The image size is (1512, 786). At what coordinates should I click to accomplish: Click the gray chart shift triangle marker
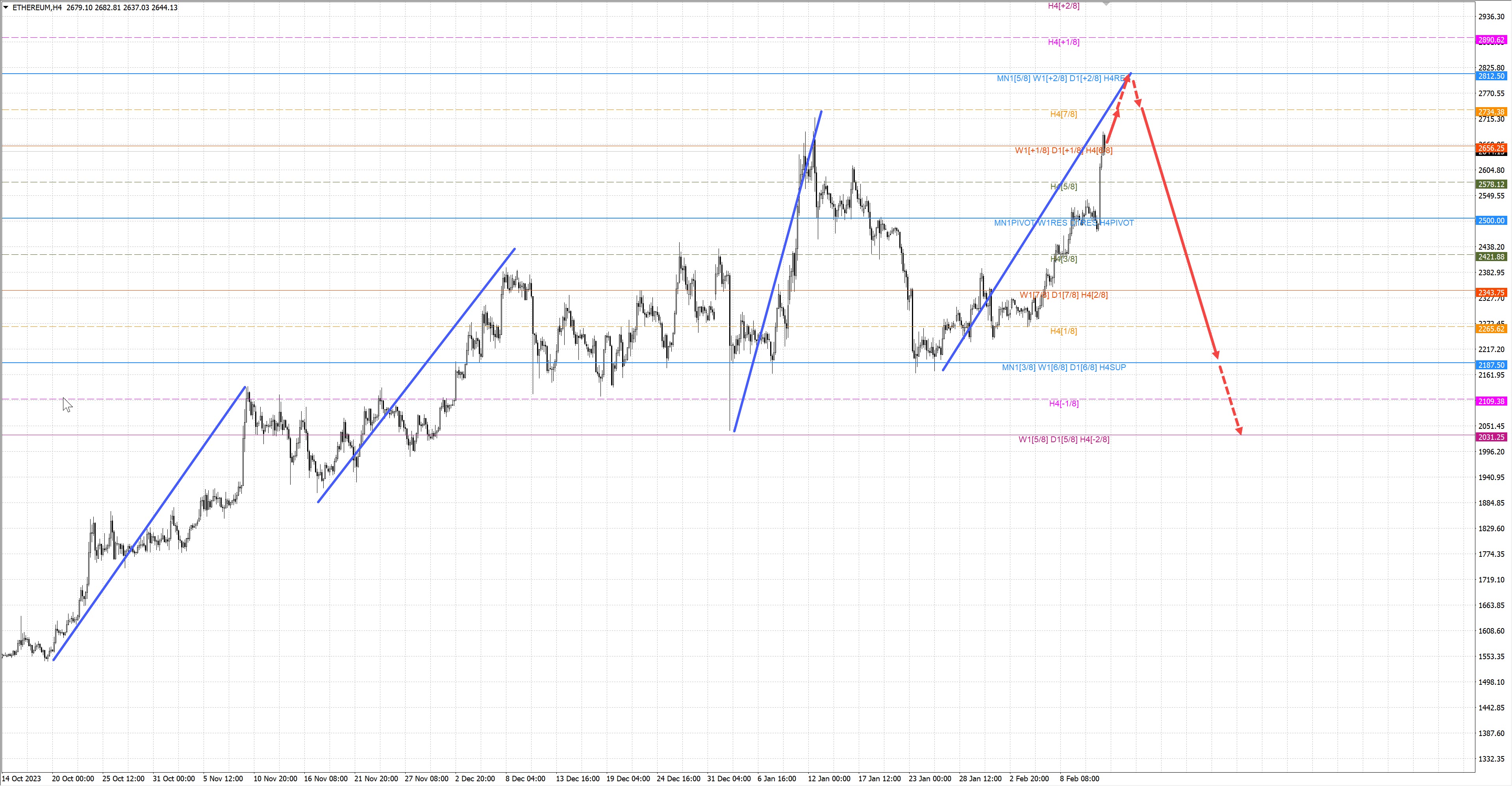[1106, 4]
